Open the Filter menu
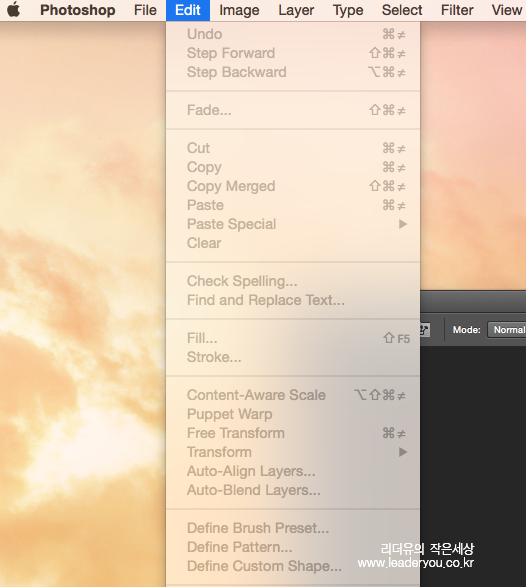Image resolution: width=526 pixels, height=587 pixels. [x=457, y=10]
